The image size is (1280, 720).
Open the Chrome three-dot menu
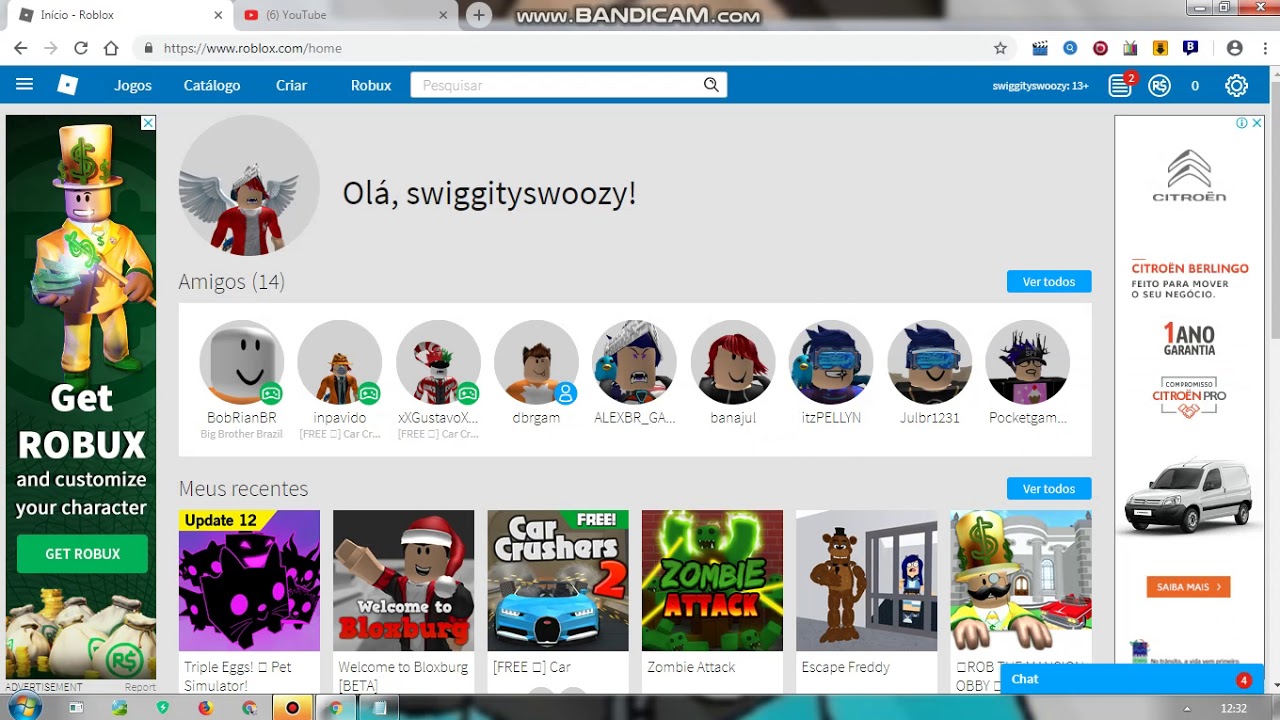(x=1263, y=48)
